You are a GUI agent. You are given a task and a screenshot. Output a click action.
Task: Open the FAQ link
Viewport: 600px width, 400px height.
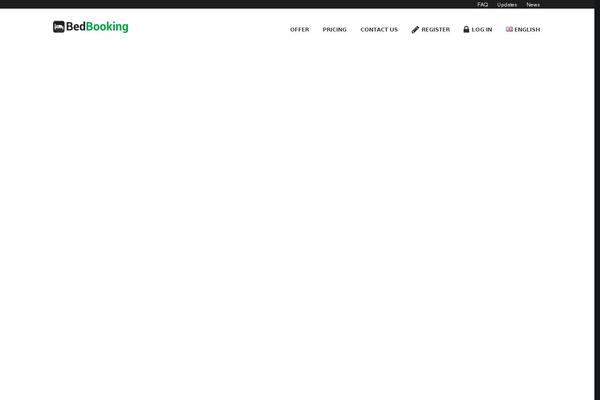[483, 5]
